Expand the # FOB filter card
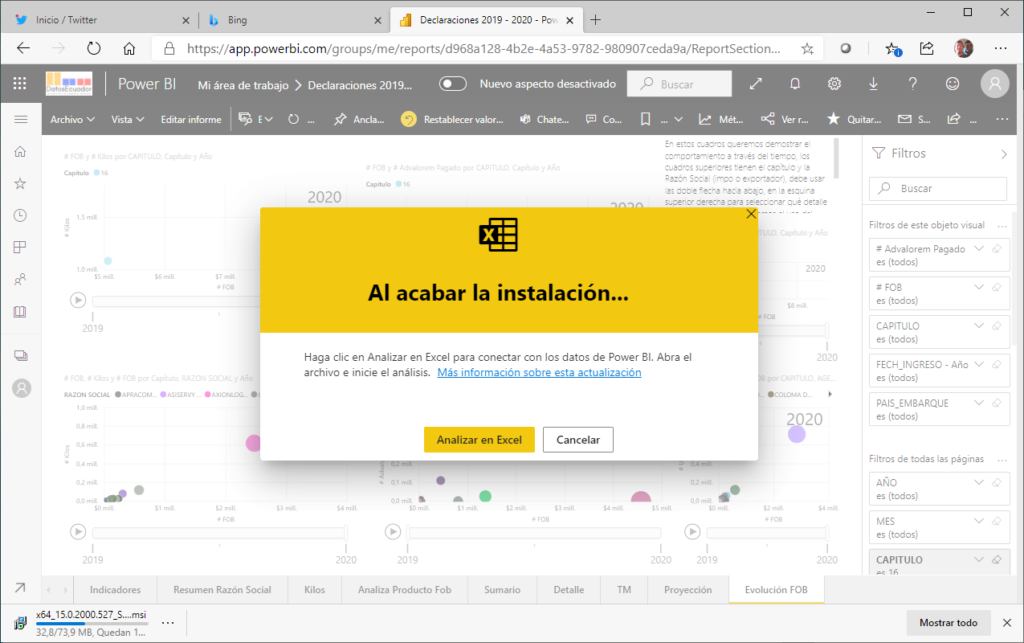 (x=978, y=287)
